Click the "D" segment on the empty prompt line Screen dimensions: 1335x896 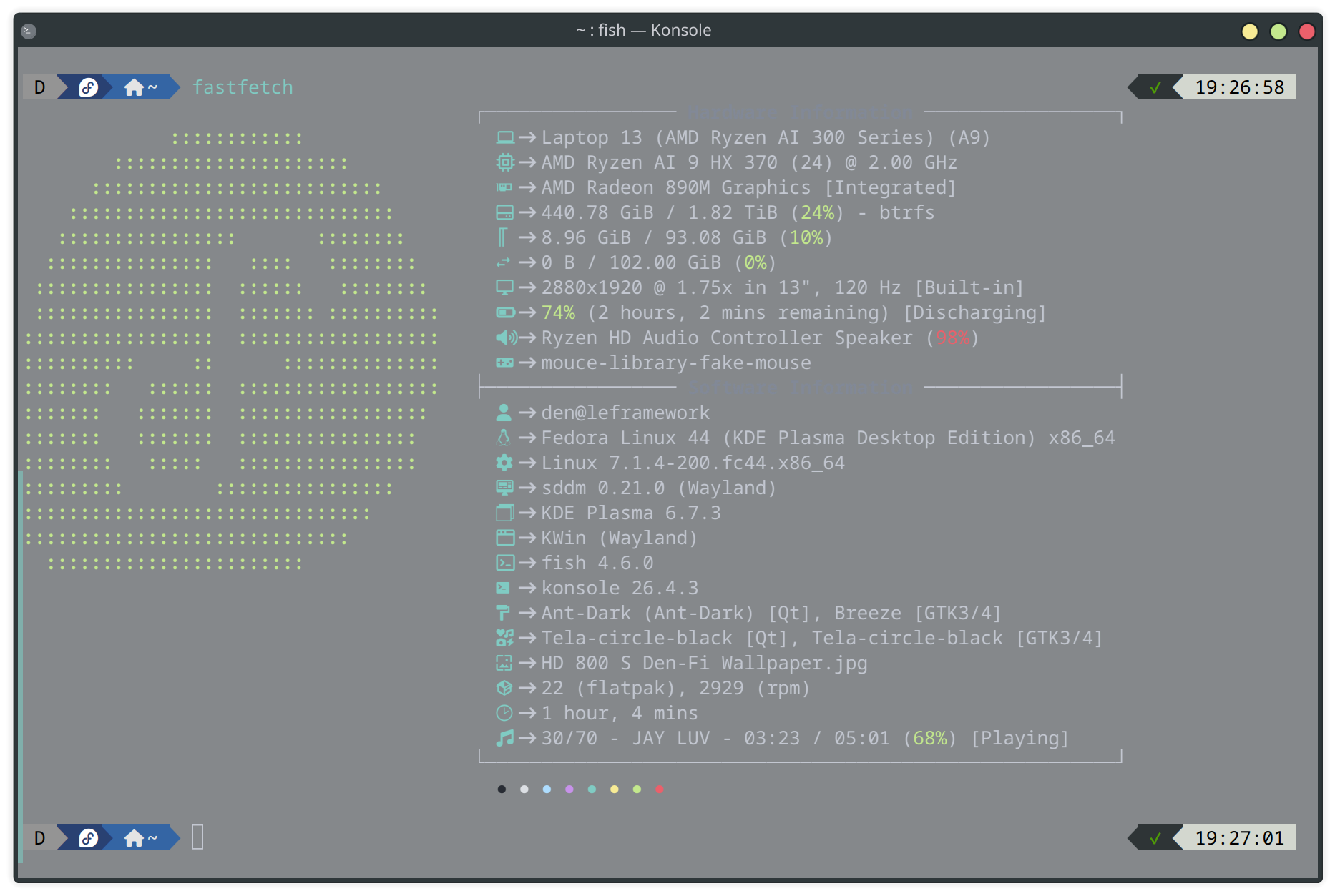40,838
